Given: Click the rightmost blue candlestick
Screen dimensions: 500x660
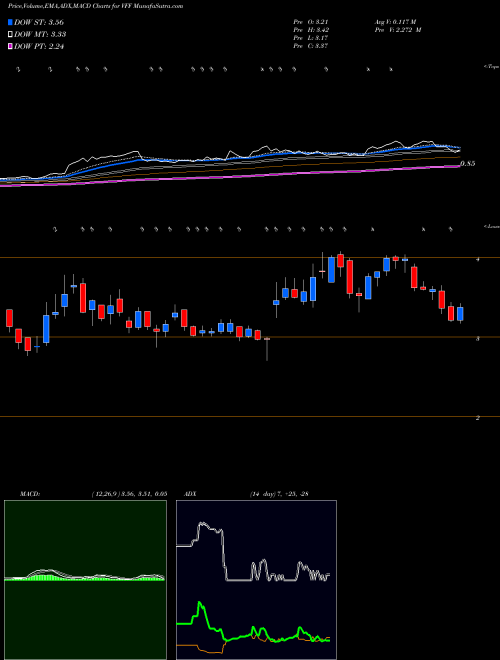Looking at the screenshot, I should [460, 314].
